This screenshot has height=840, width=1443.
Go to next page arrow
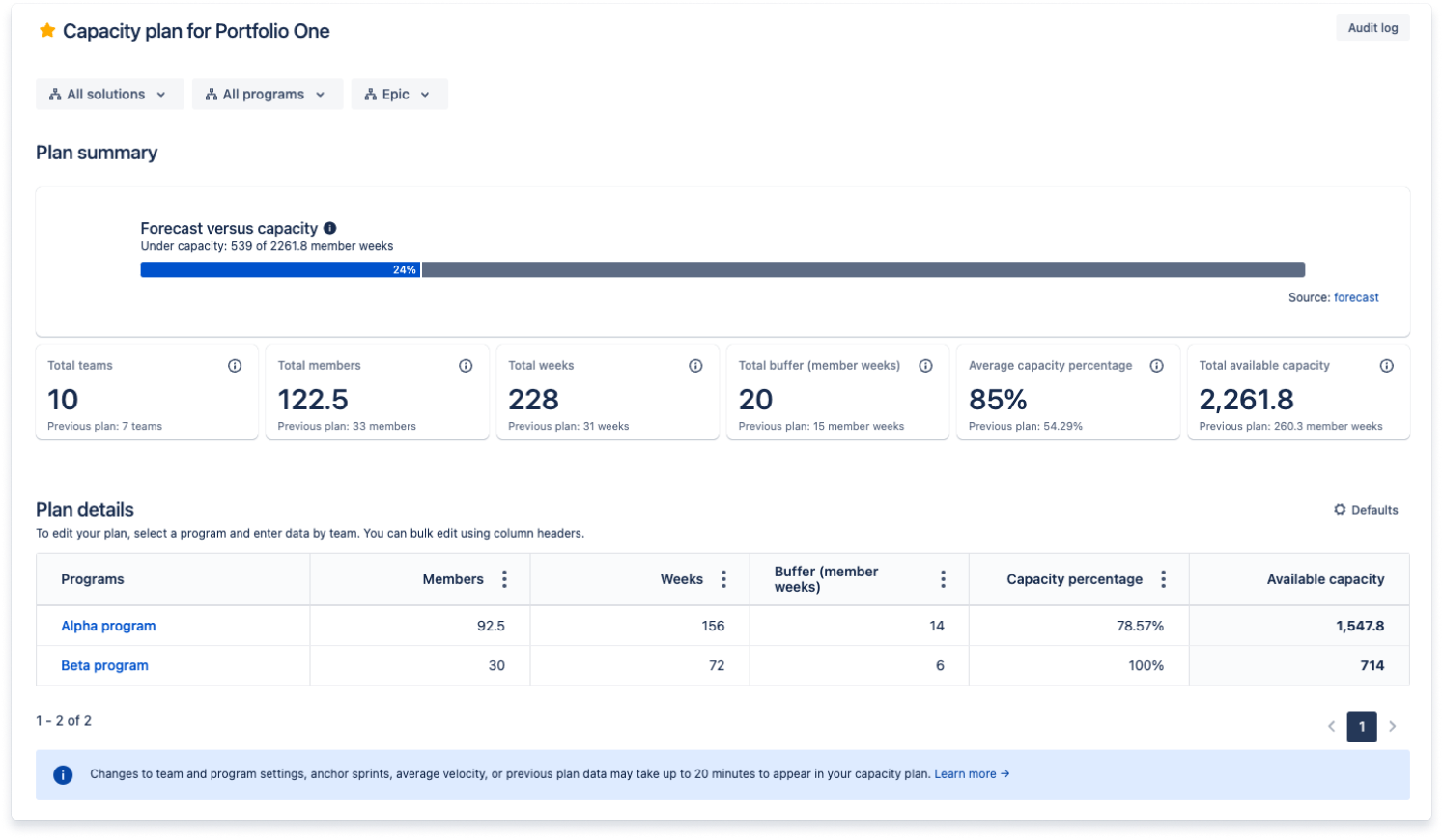[x=1393, y=727]
